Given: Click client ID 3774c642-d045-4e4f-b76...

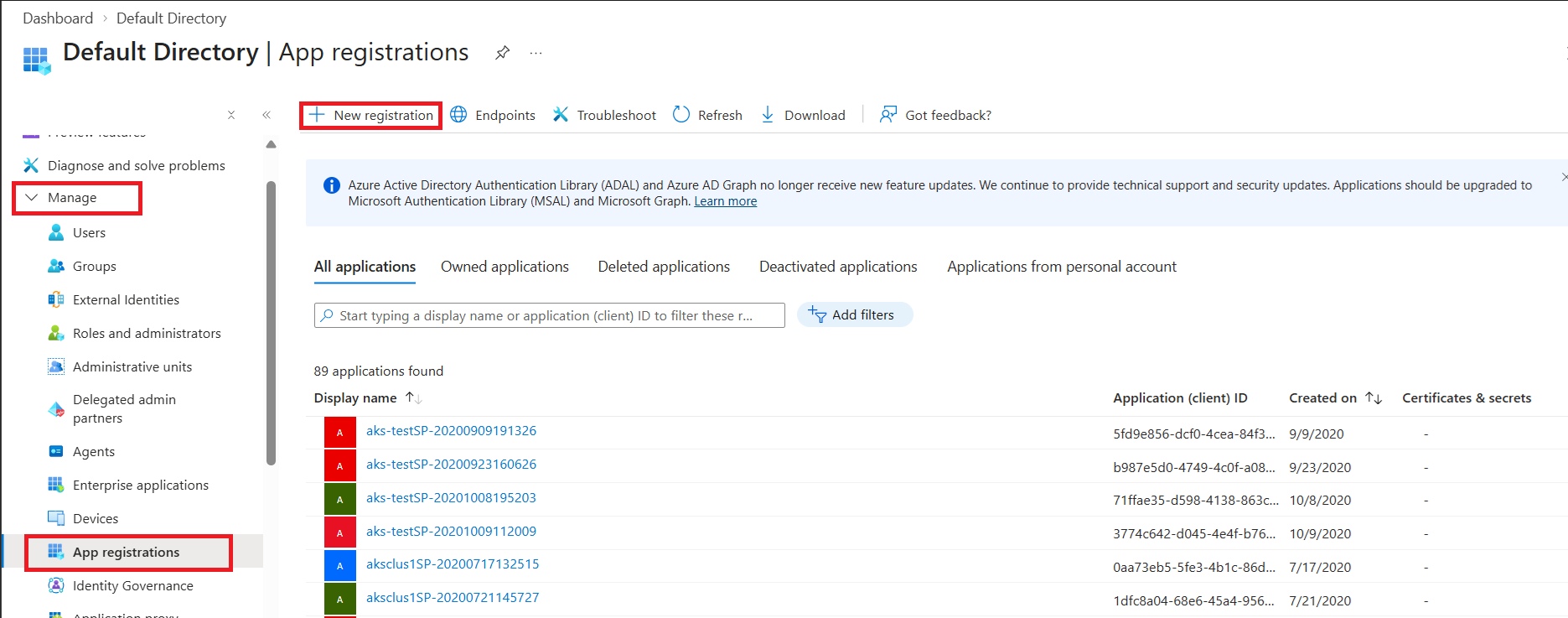Looking at the screenshot, I should tap(1194, 533).
